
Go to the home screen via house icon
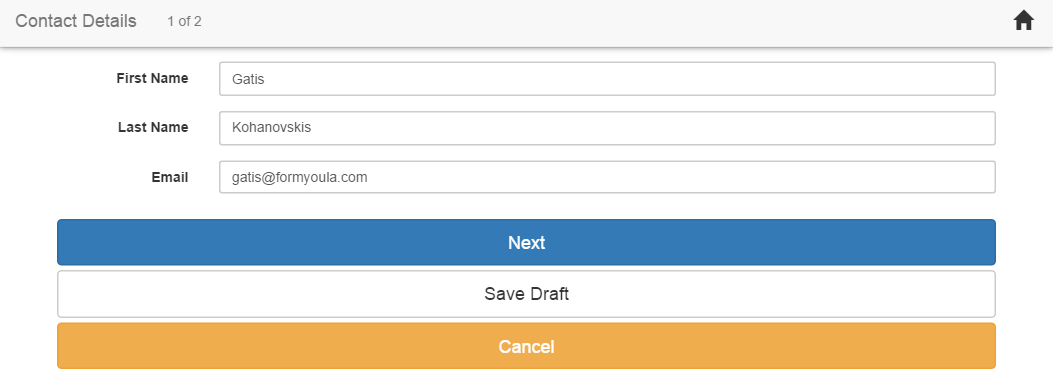tap(1023, 21)
